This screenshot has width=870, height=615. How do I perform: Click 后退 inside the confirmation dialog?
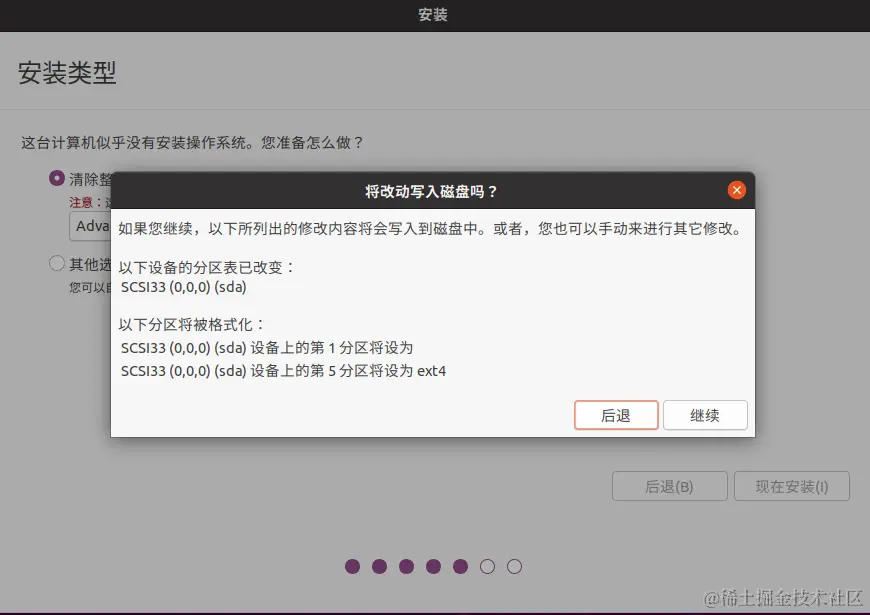pyautogui.click(x=616, y=415)
